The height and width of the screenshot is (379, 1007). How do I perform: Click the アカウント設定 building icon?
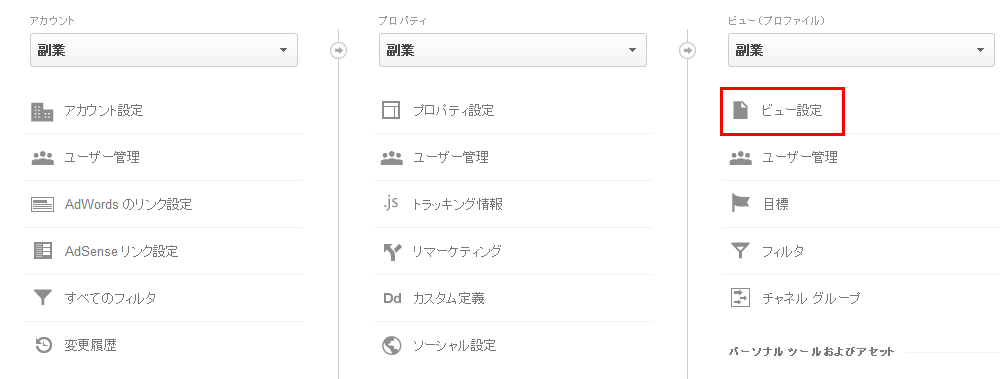click(42, 111)
